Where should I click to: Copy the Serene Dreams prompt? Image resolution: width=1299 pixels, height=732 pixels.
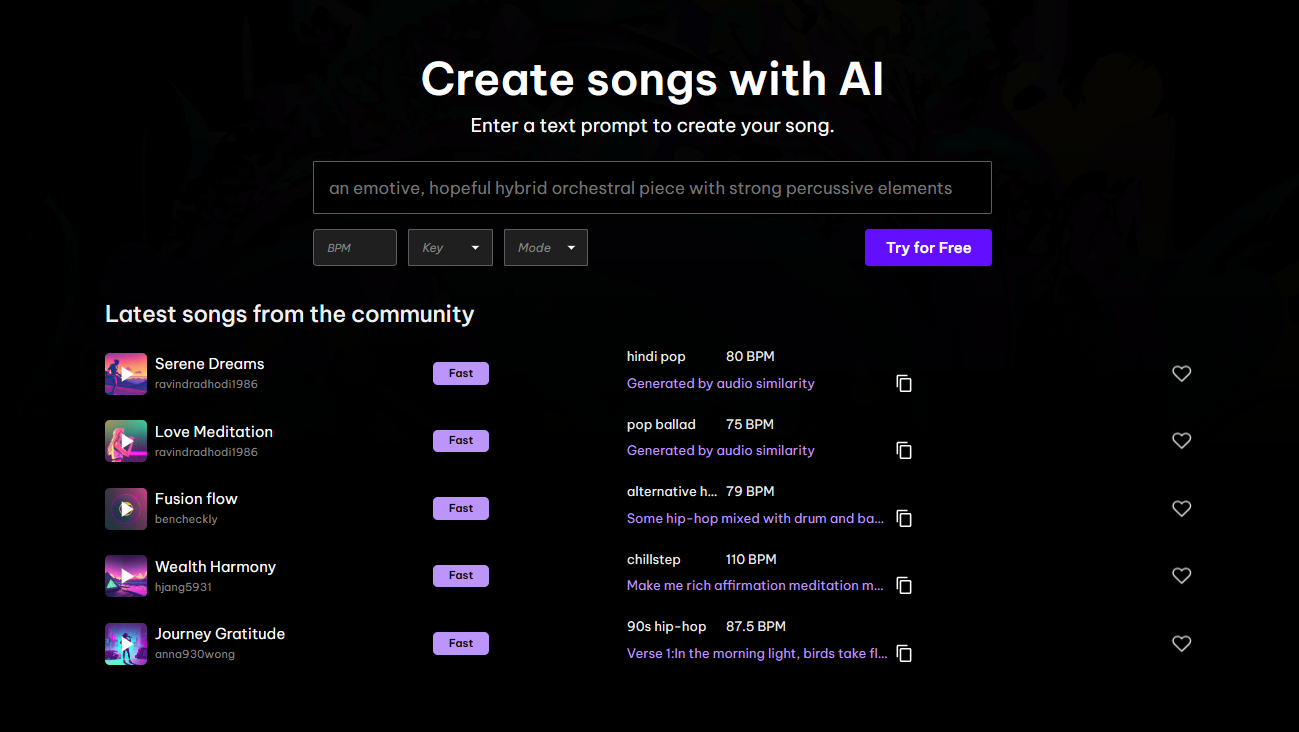pyautogui.click(x=904, y=384)
